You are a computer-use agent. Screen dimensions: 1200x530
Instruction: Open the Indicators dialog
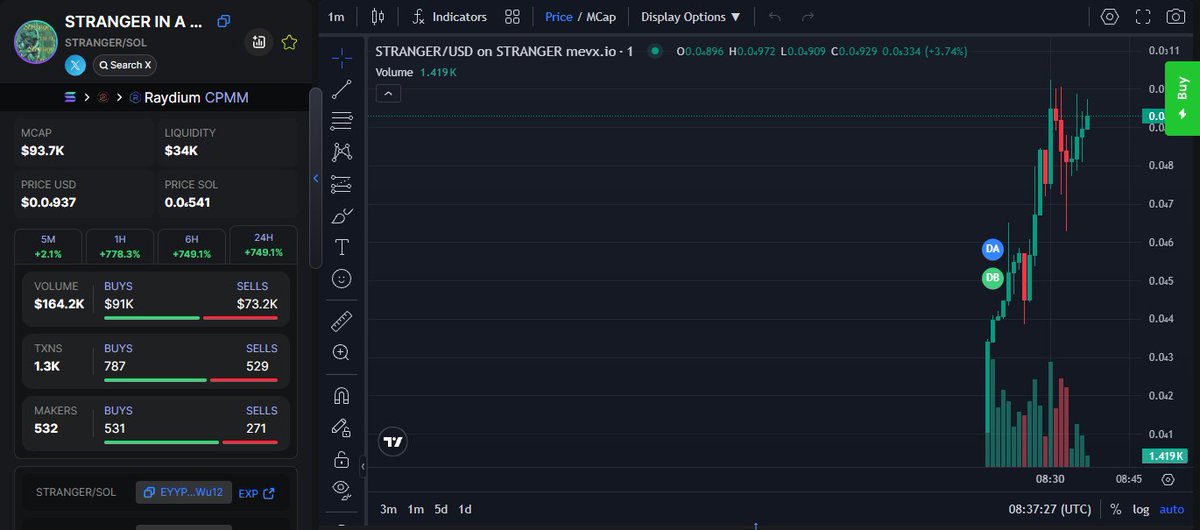click(x=450, y=17)
